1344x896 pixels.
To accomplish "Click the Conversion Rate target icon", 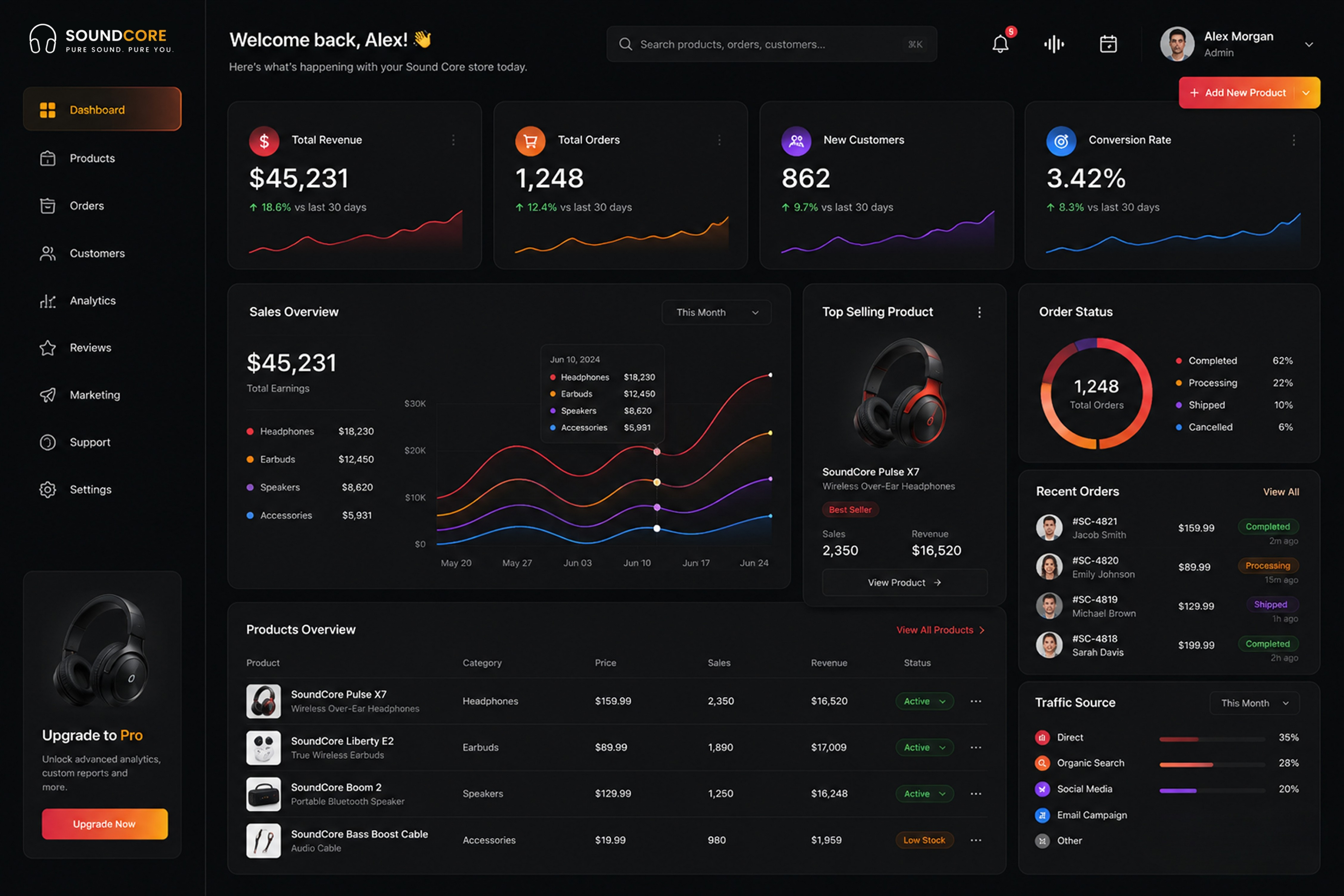I will [x=1061, y=141].
